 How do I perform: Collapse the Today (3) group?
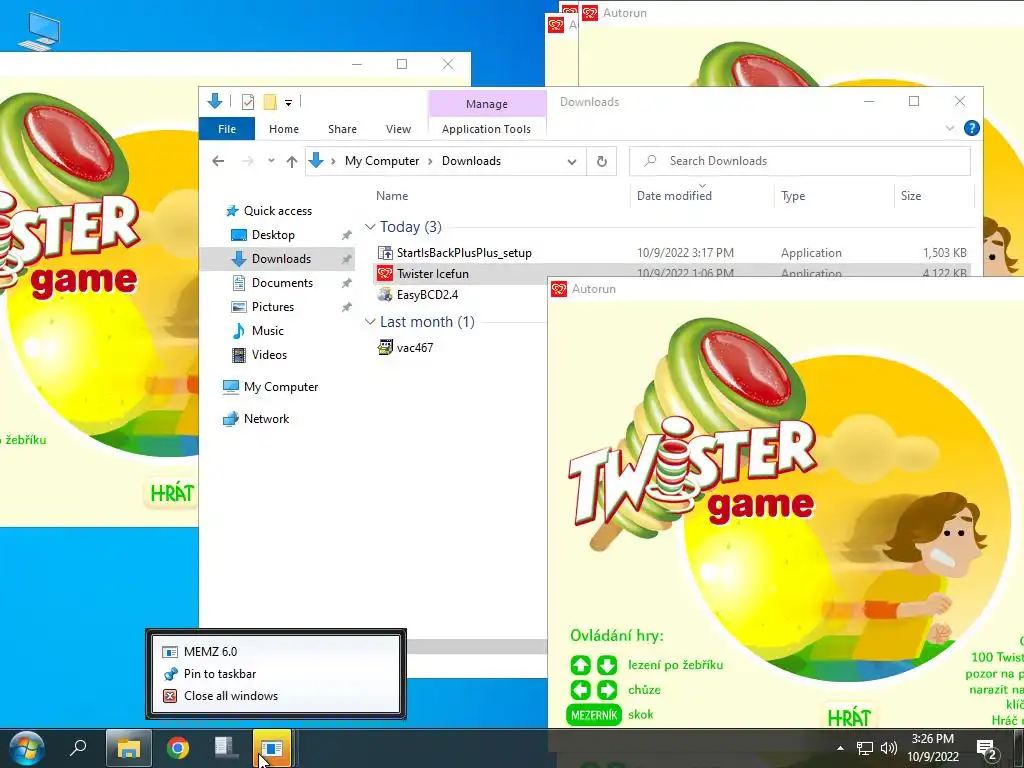[x=370, y=227]
